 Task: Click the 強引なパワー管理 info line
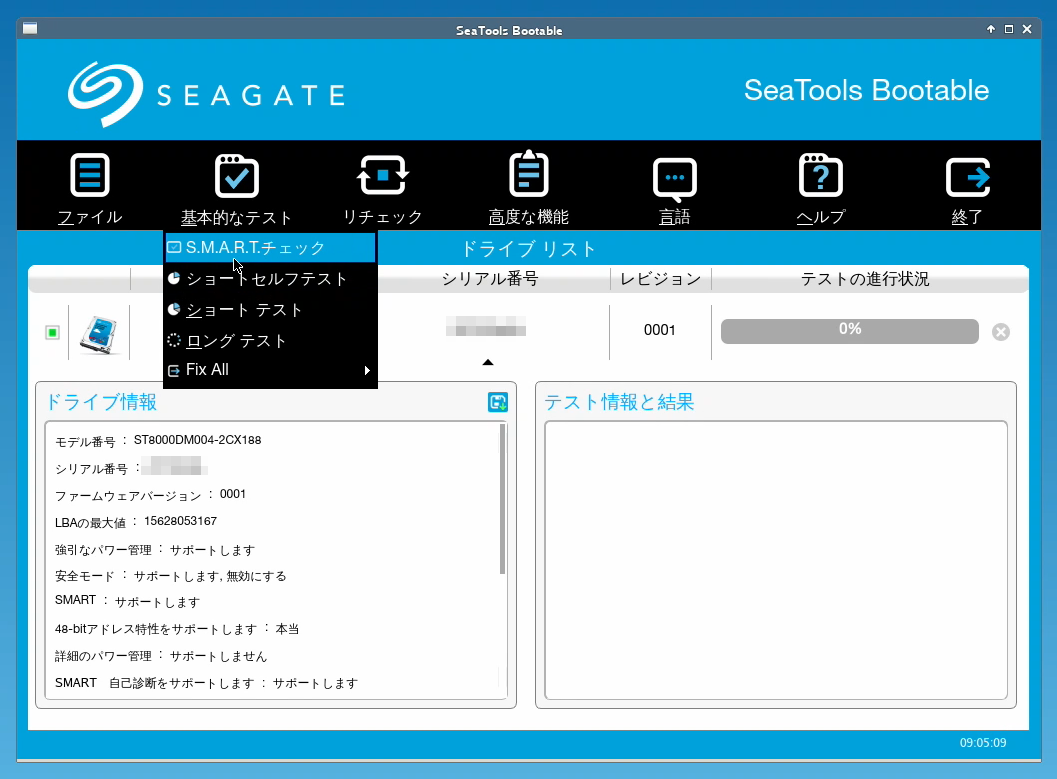(x=155, y=549)
